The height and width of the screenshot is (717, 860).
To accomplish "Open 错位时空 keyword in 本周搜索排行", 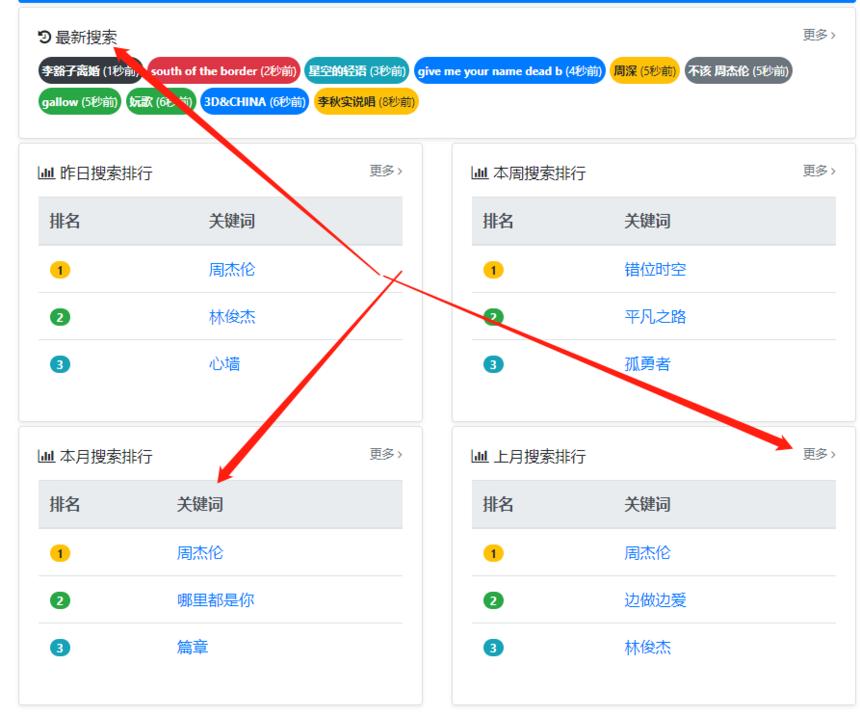I will point(655,270).
